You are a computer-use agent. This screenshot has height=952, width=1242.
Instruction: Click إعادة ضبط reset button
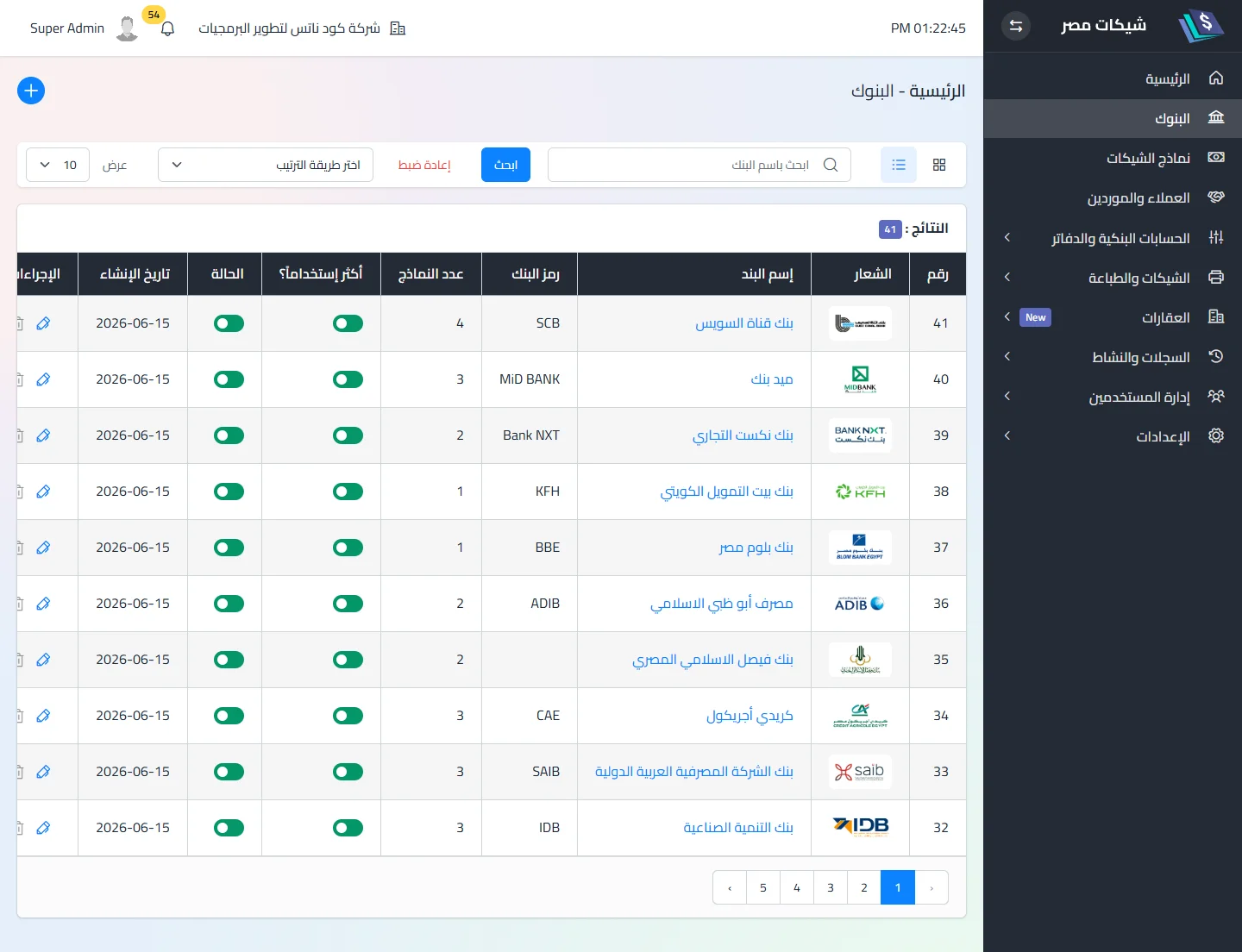point(424,165)
